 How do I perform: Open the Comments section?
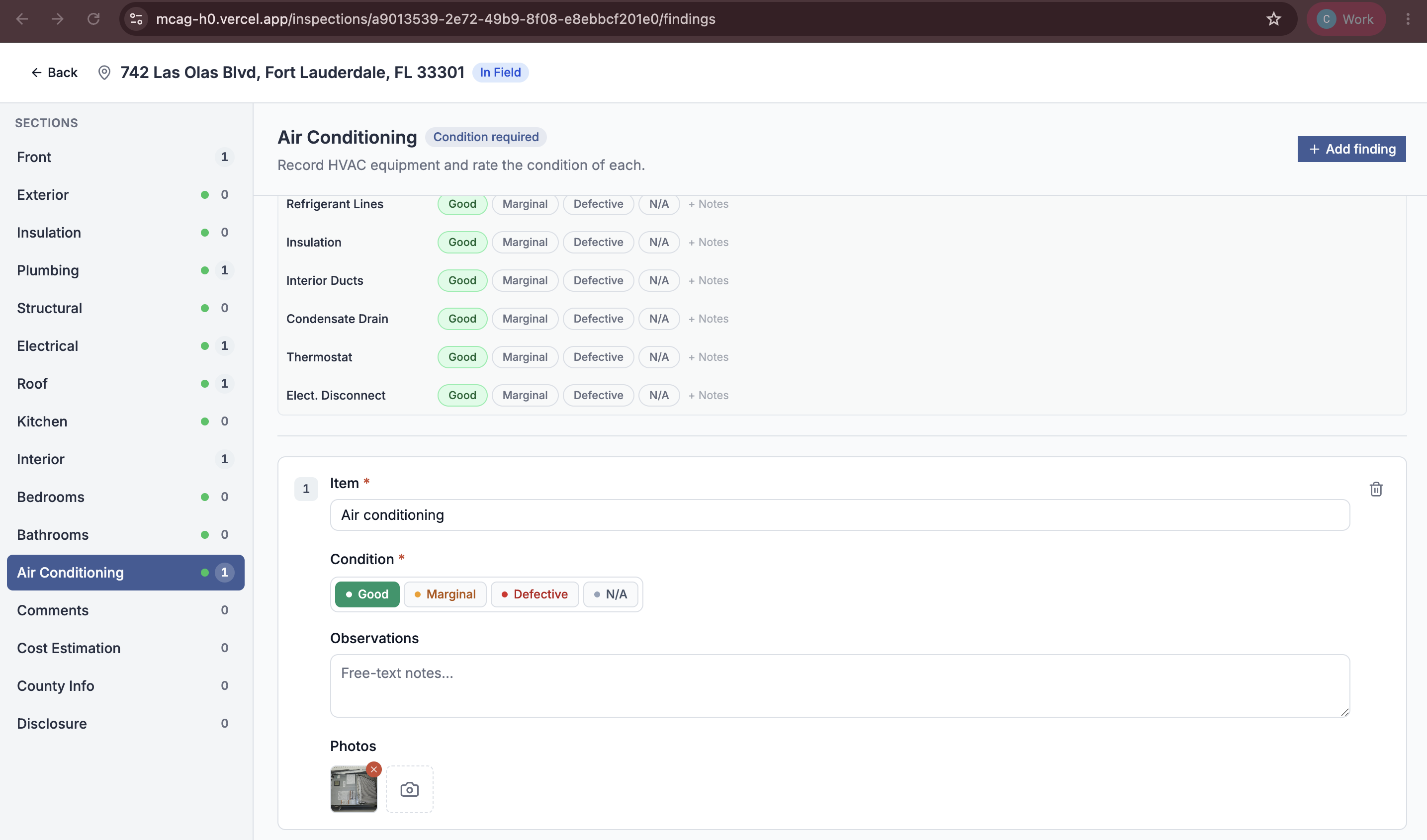[x=125, y=610]
